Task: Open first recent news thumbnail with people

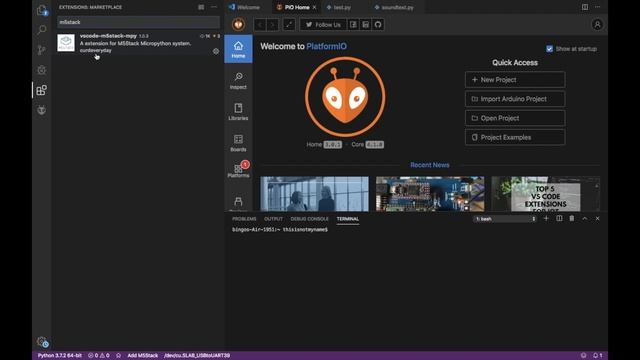Action: tap(314, 194)
